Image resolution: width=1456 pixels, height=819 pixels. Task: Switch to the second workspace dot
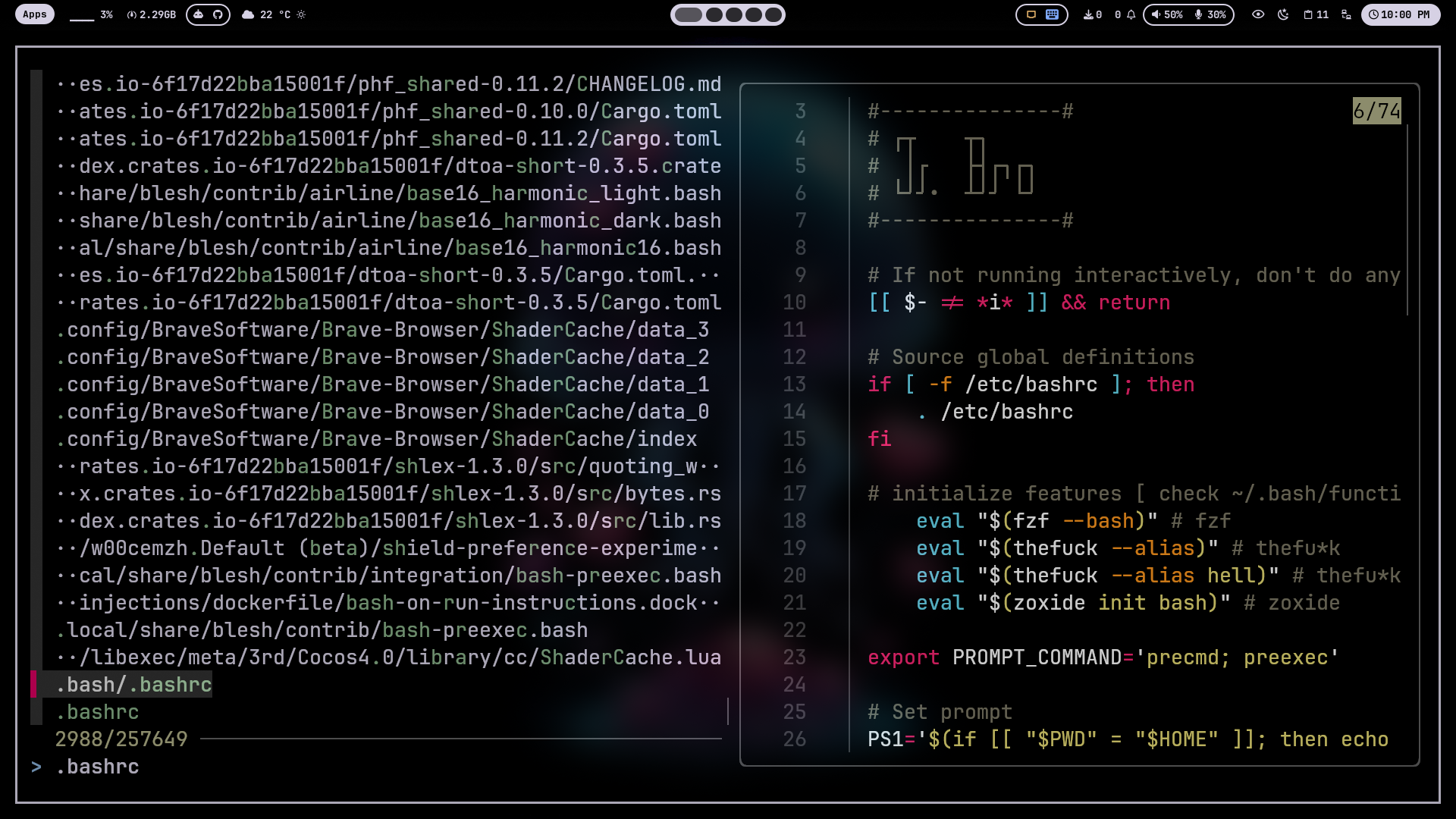714,14
